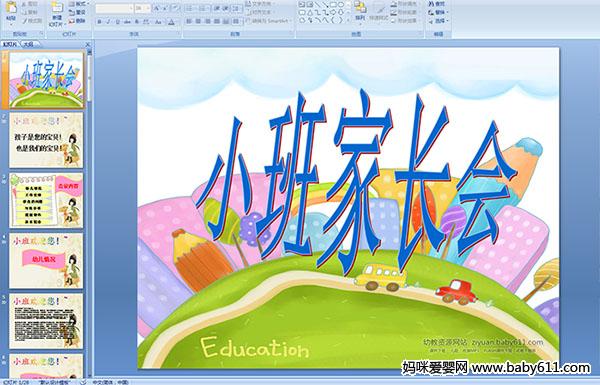Pick the oval shape in shapes gallery
This screenshot has height=385, width=600.
(x=341, y=4)
